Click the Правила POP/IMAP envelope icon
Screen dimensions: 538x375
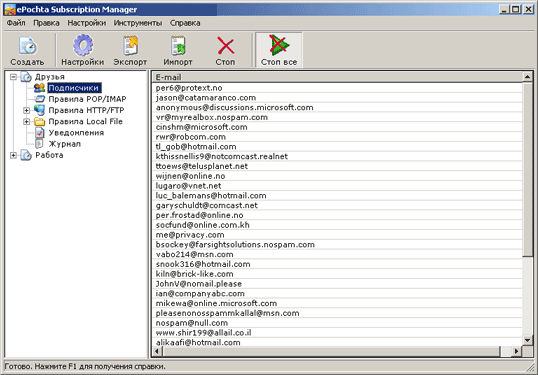[39, 99]
